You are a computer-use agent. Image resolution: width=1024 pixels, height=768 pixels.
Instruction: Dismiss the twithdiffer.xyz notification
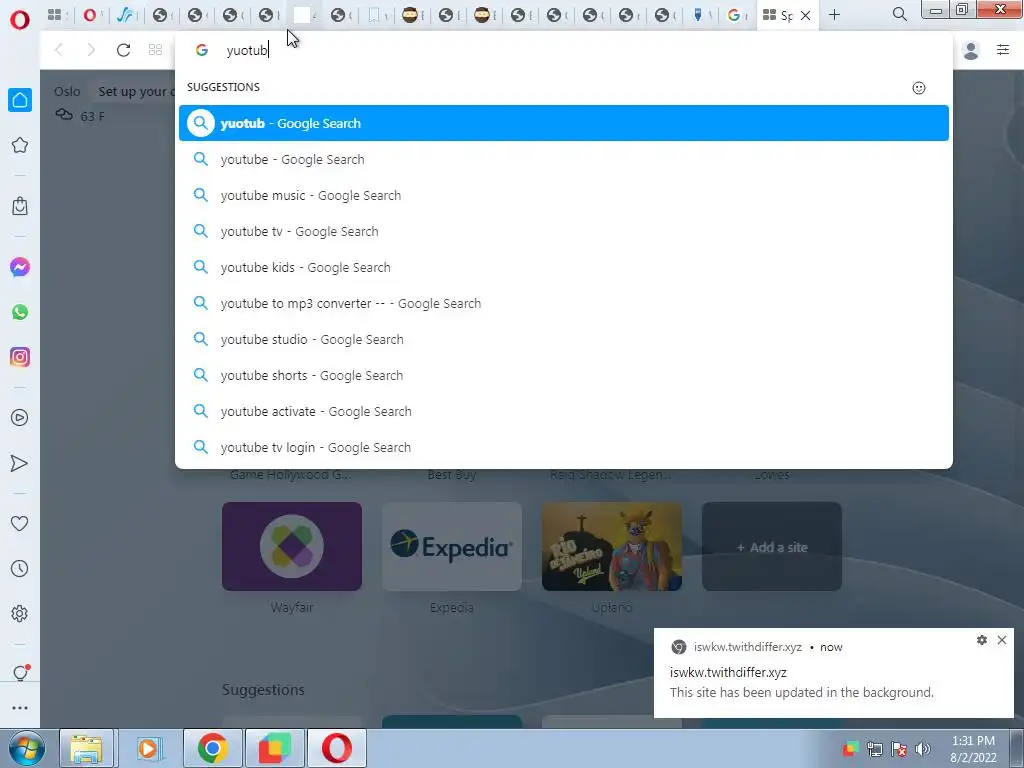pos(1002,640)
